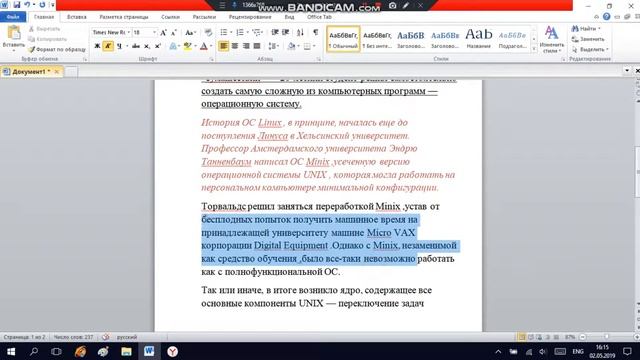
Task: Save the document from Quick Access toolbar
Action: point(17,5)
